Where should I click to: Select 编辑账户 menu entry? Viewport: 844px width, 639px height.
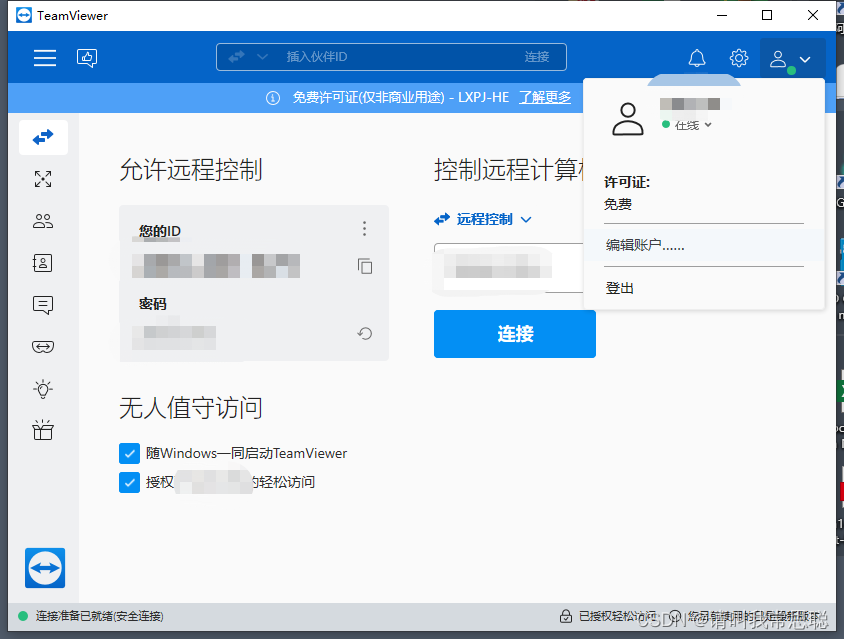(704, 245)
